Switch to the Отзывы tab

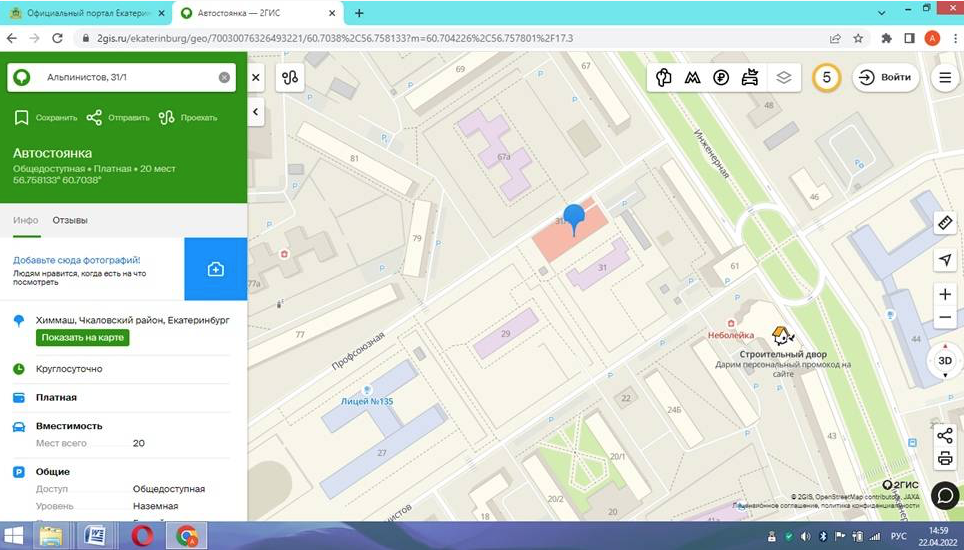[69, 220]
